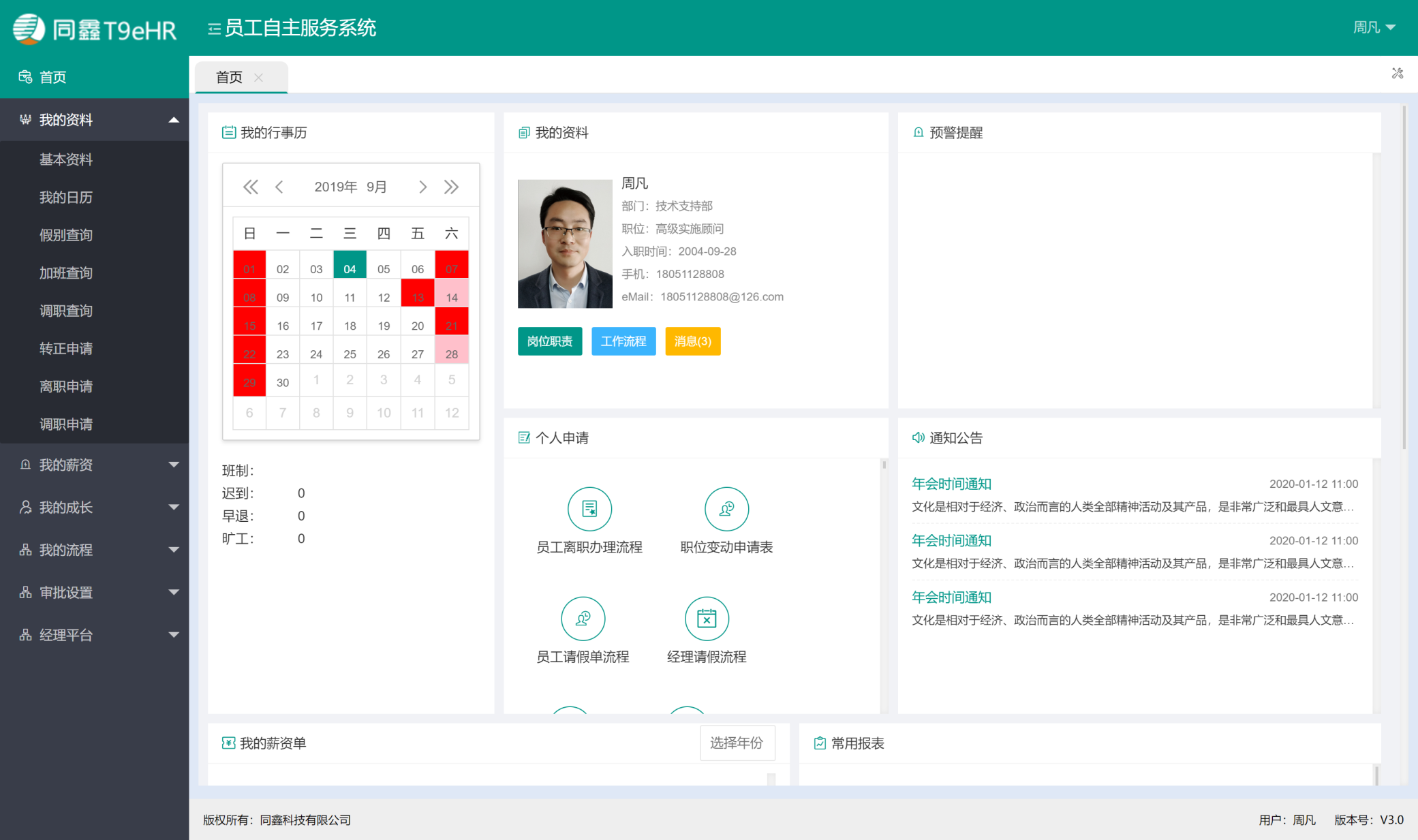Open the 员工离职办理流程 application icon
The height and width of the screenshot is (840, 1418).
[589, 509]
